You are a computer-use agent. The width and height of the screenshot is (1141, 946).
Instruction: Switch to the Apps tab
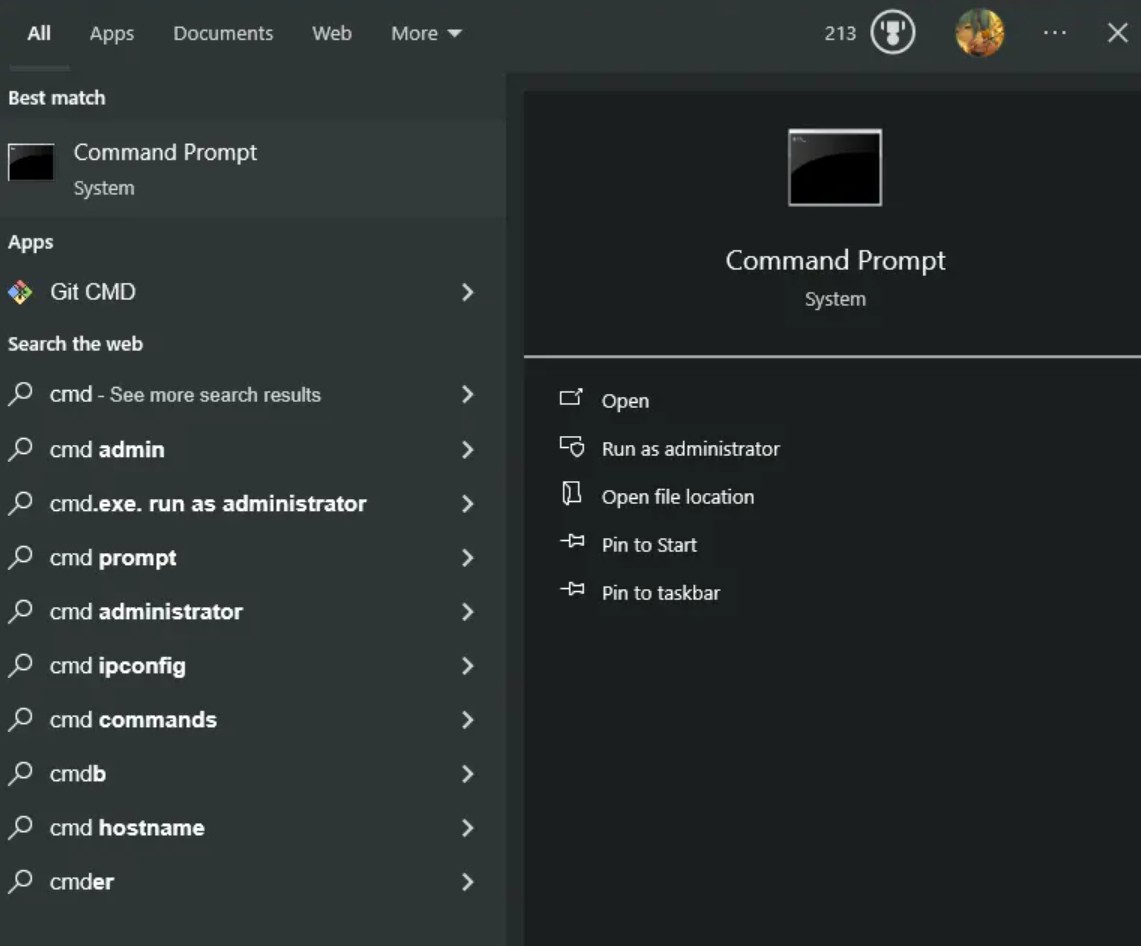(111, 33)
